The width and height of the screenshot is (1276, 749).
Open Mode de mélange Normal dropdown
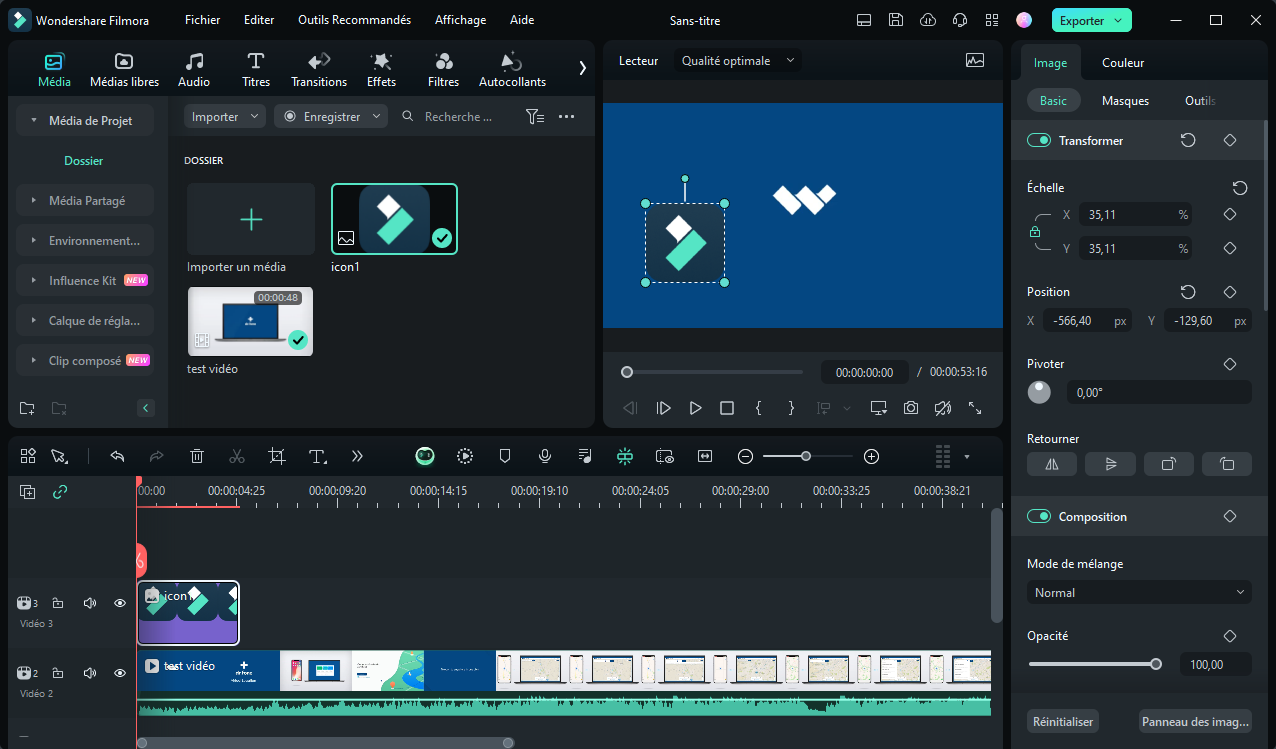1139,593
